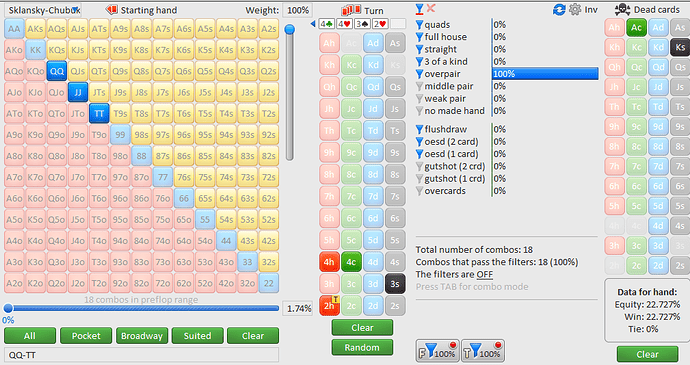Click Clear under the board card picker
Viewport: 690px width, 365px height.
click(362, 328)
